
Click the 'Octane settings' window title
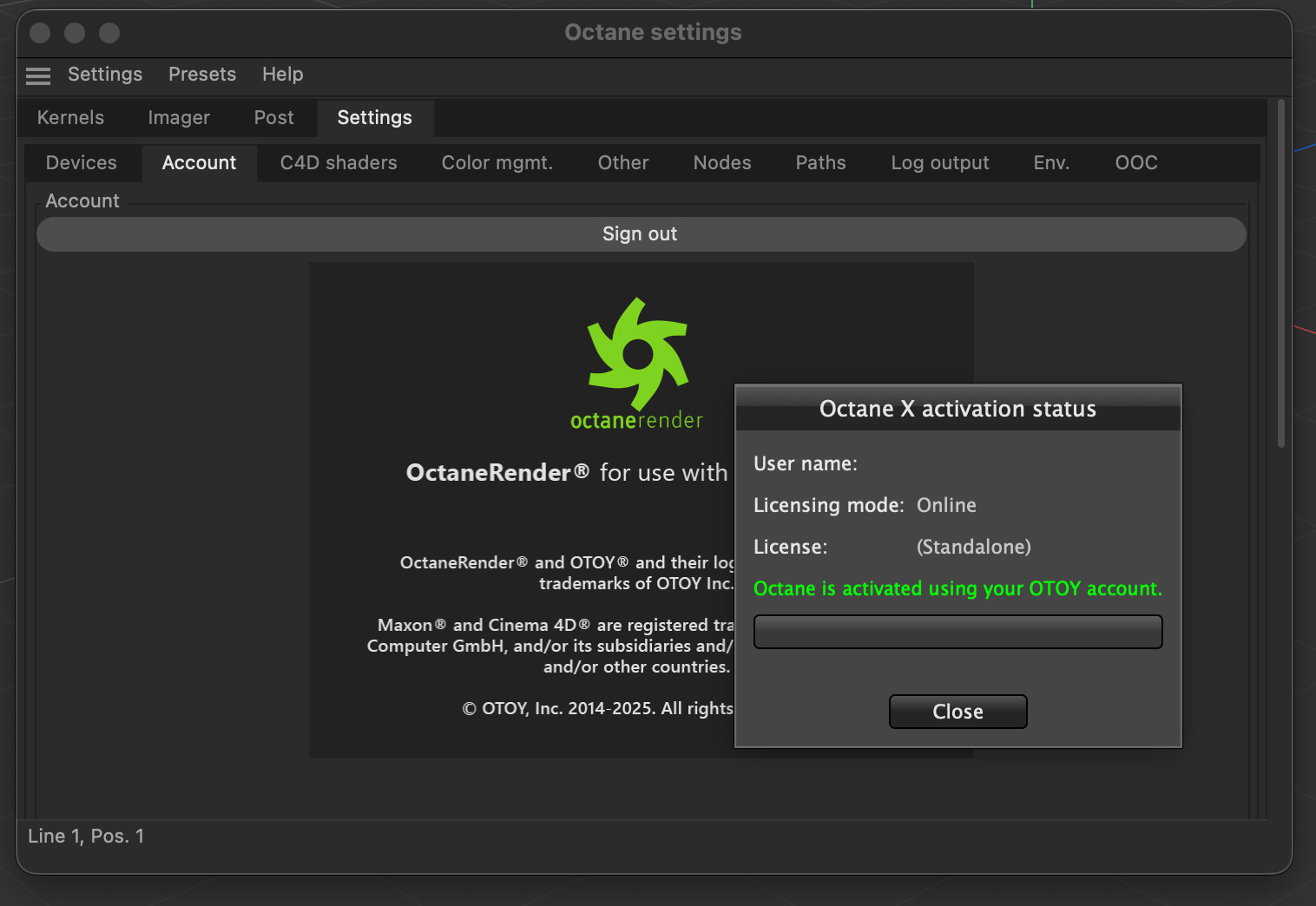[654, 32]
